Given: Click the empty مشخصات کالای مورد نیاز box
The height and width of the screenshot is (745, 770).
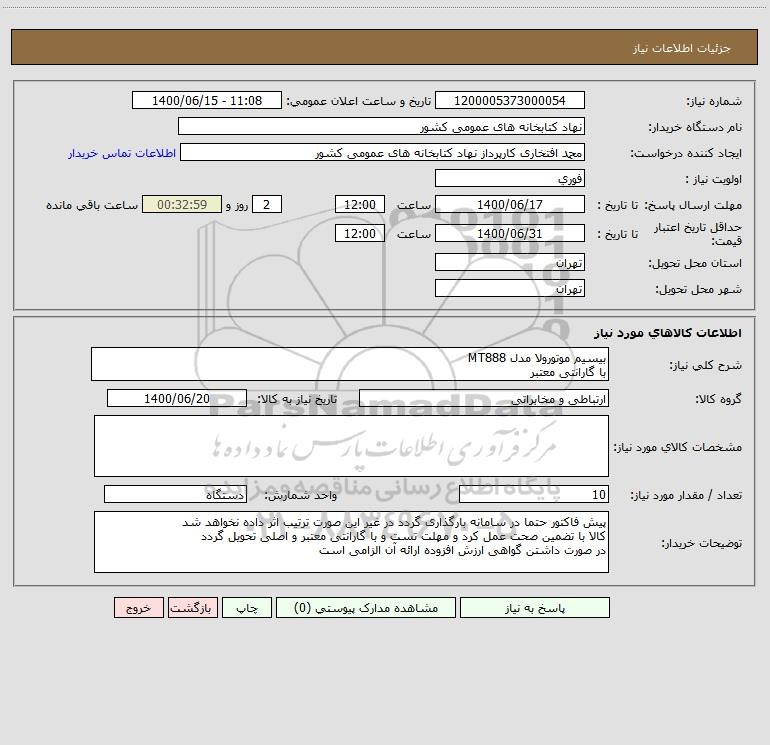Looking at the screenshot, I should point(351,446).
